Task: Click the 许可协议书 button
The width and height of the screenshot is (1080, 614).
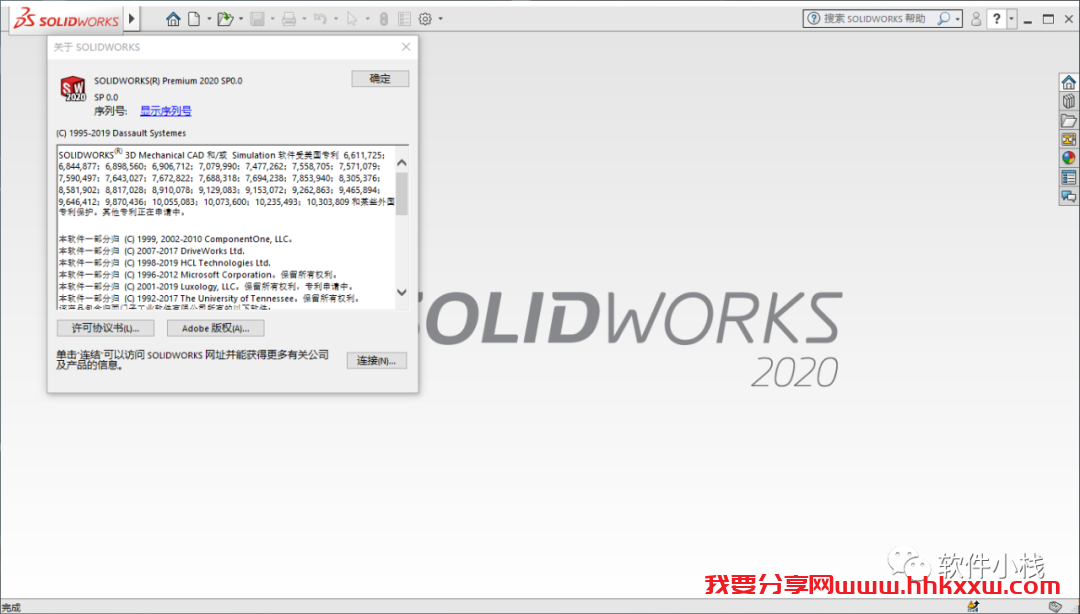Action: pyautogui.click(x=105, y=328)
